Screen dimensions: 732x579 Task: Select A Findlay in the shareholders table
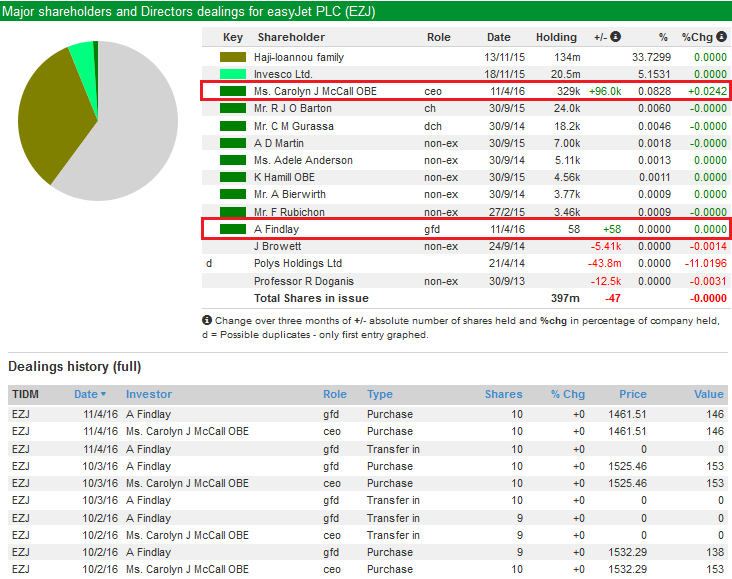coord(276,229)
